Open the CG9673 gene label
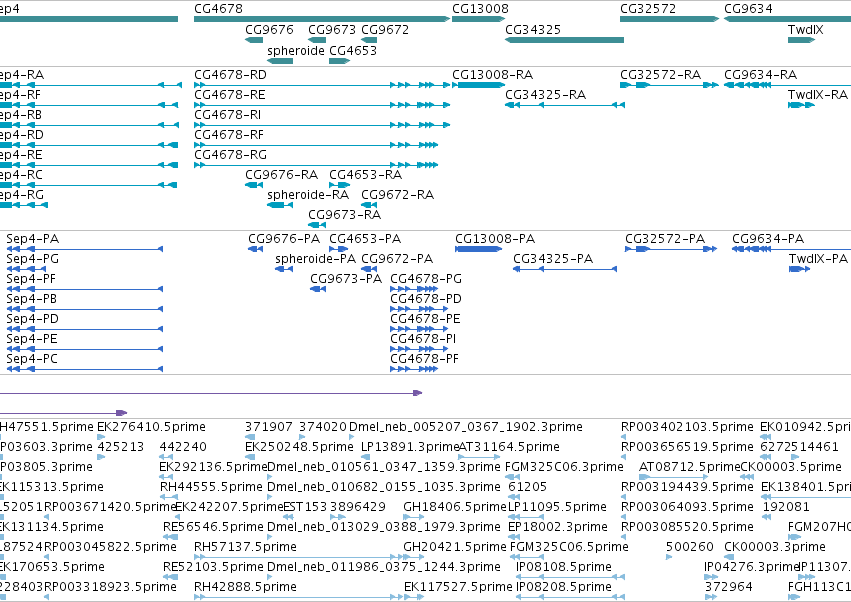Image resolution: width=851 pixels, height=602 pixels. point(332,30)
